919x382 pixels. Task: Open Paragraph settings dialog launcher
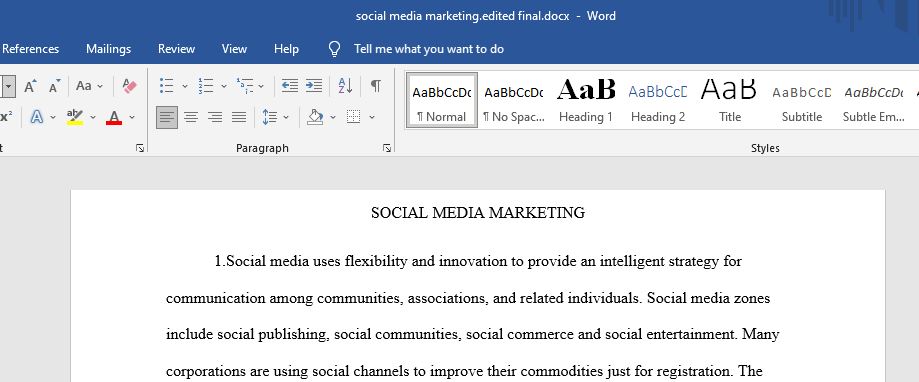[387, 148]
